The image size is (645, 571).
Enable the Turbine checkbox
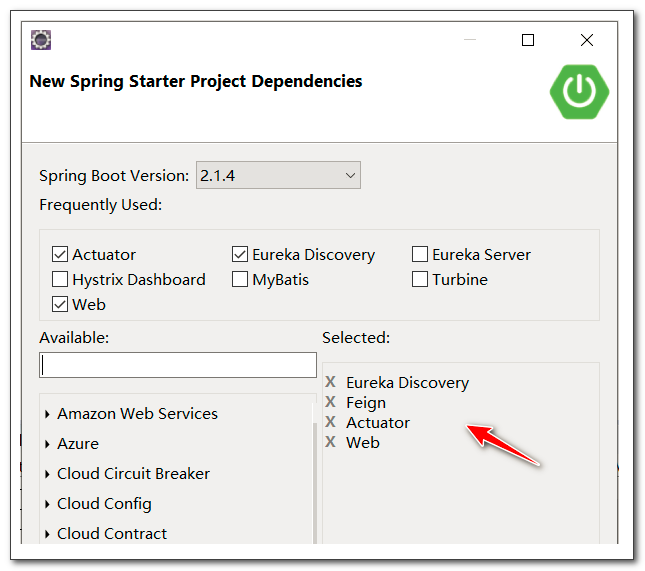[x=420, y=279]
